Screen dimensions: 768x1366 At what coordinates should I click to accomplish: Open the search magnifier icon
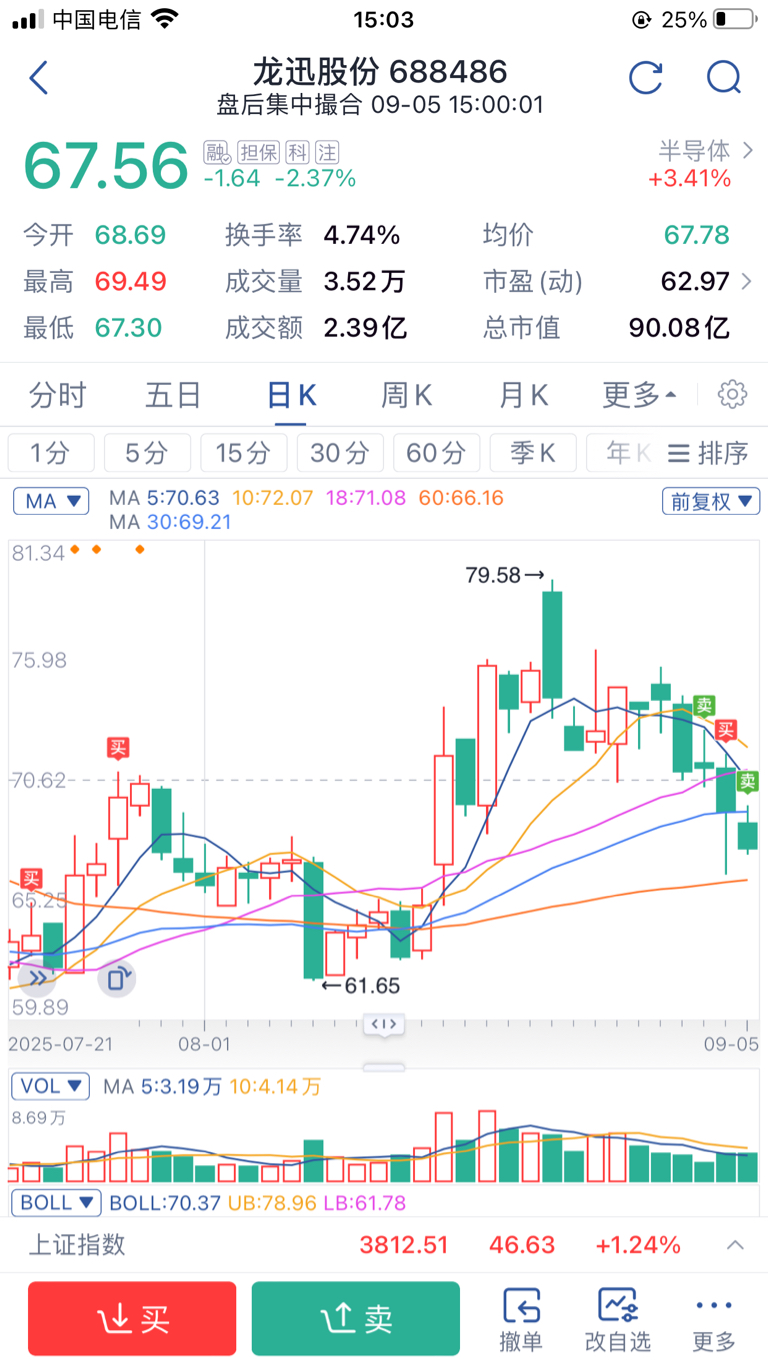[722, 78]
